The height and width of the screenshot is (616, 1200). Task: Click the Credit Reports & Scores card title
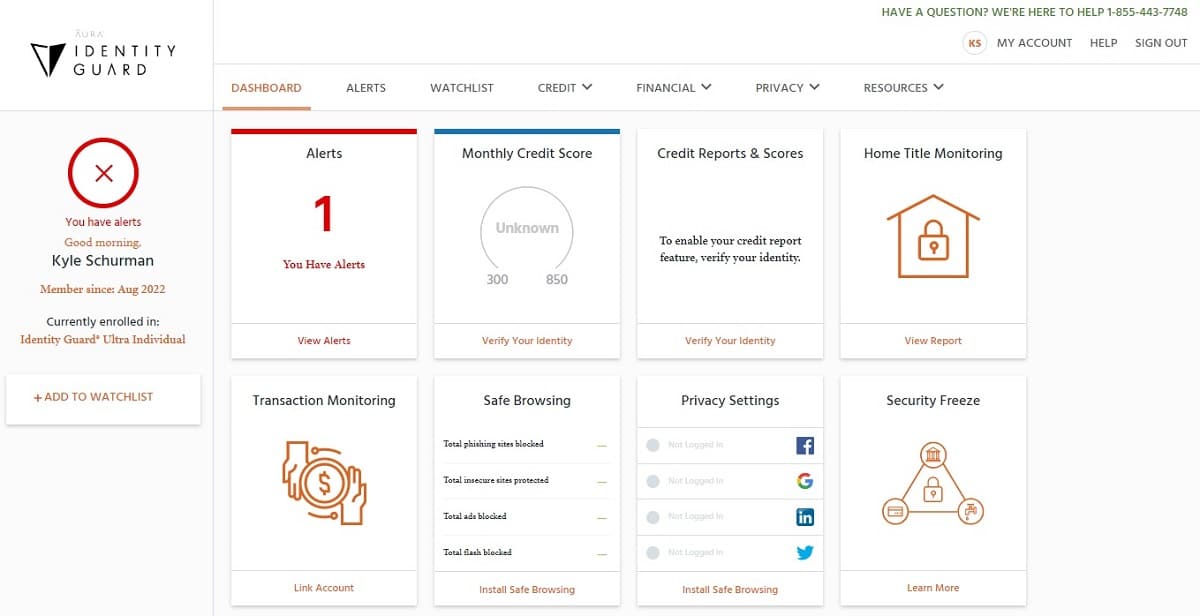tap(730, 153)
